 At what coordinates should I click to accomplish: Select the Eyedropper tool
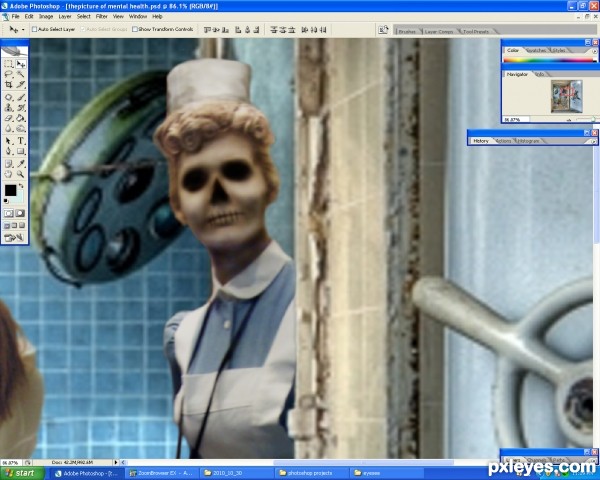pyautogui.click(x=21, y=164)
